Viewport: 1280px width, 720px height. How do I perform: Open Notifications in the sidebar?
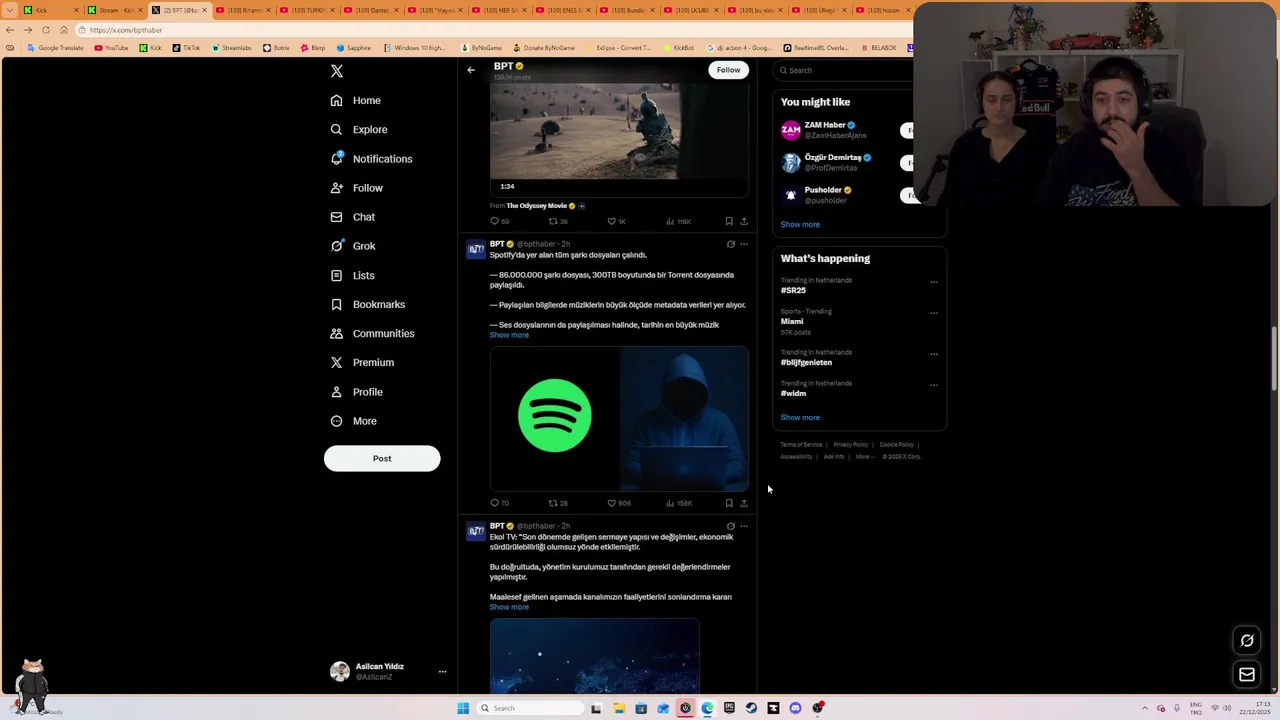[371, 159]
